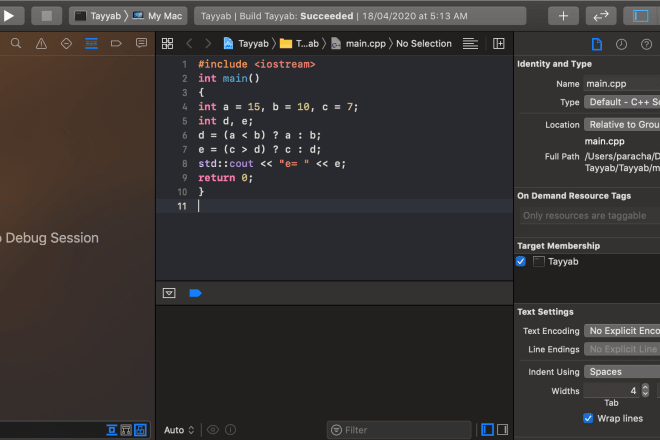The width and height of the screenshot is (660, 440).
Task: Select the Debug navigator icon
Action: point(91,43)
